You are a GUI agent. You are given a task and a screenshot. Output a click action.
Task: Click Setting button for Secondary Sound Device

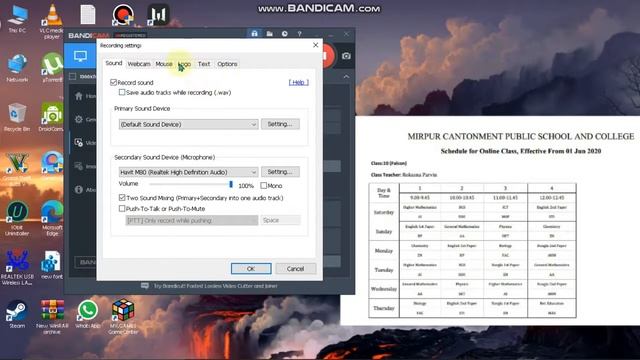(x=280, y=172)
